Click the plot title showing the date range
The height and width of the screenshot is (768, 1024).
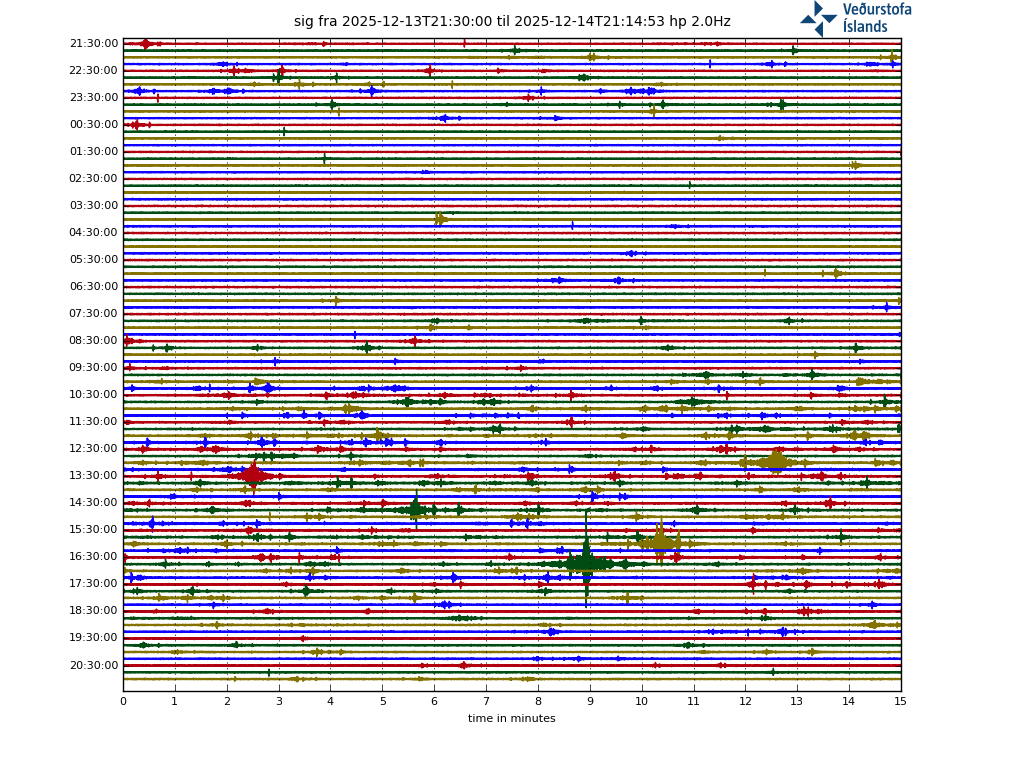512,21
